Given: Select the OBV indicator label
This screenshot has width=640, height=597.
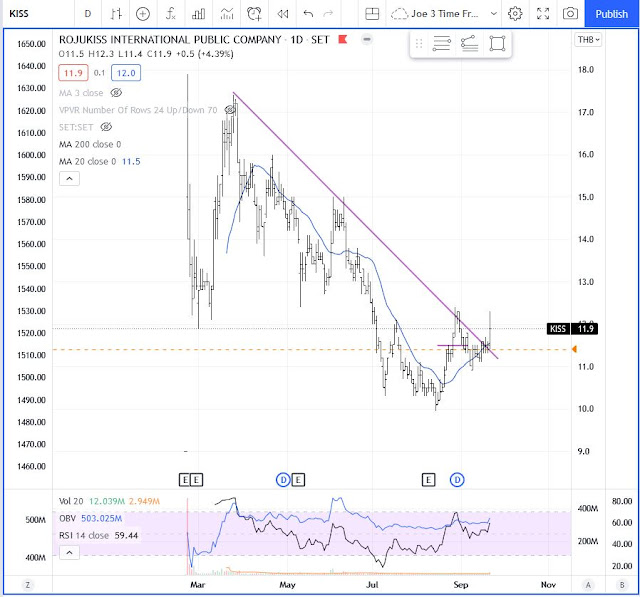Looking at the screenshot, I should click(x=67, y=518).
